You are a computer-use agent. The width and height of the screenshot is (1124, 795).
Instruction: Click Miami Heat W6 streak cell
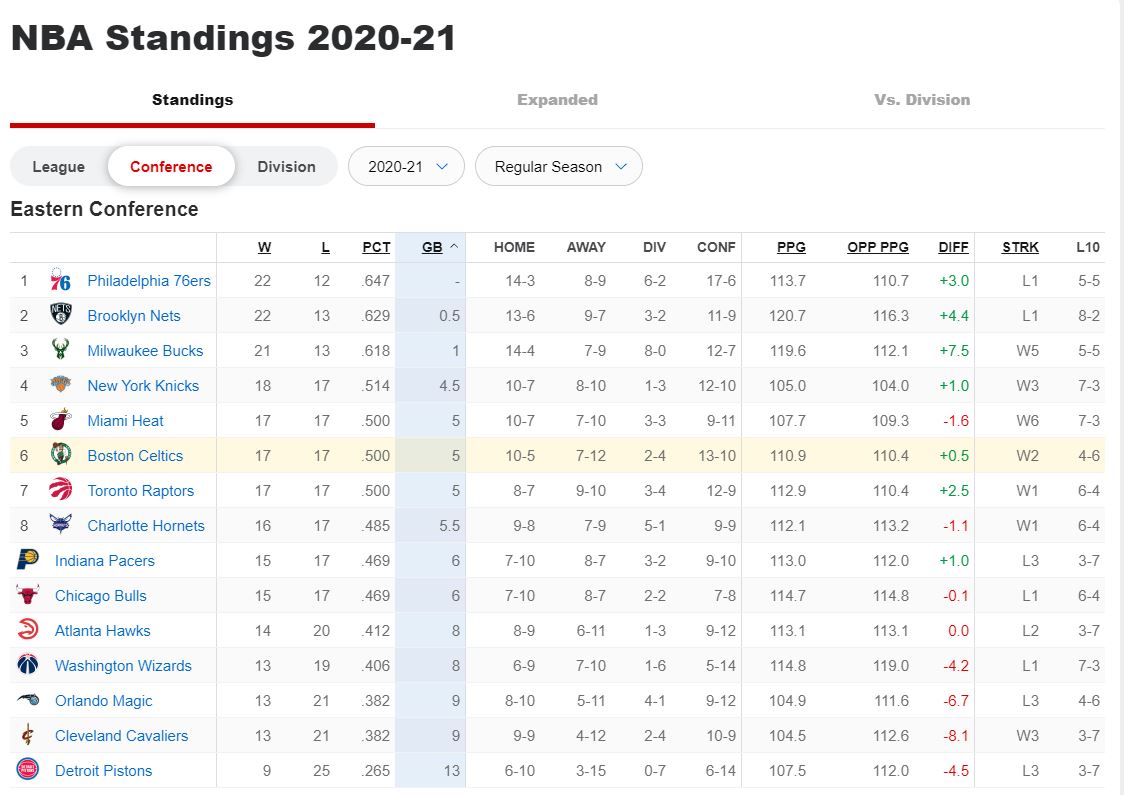1027,421
